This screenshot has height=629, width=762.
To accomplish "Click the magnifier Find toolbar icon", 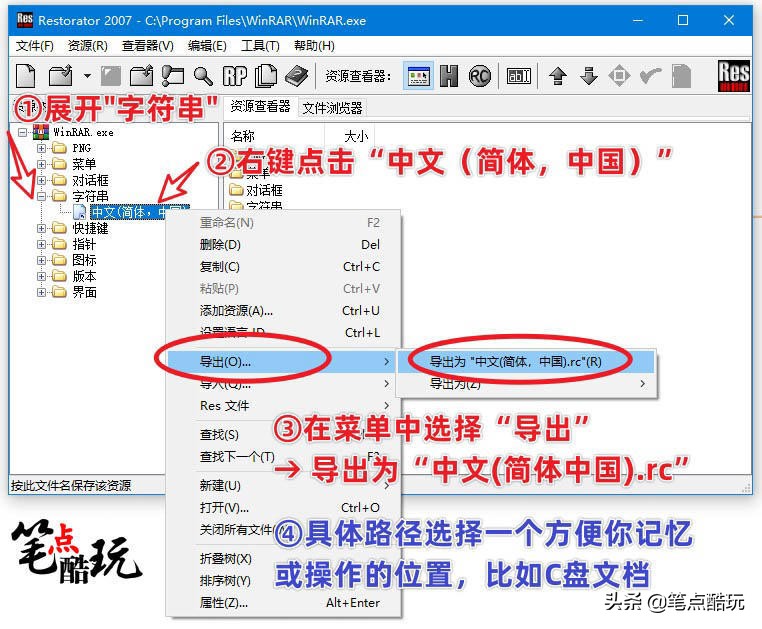I will pos(203,76).
